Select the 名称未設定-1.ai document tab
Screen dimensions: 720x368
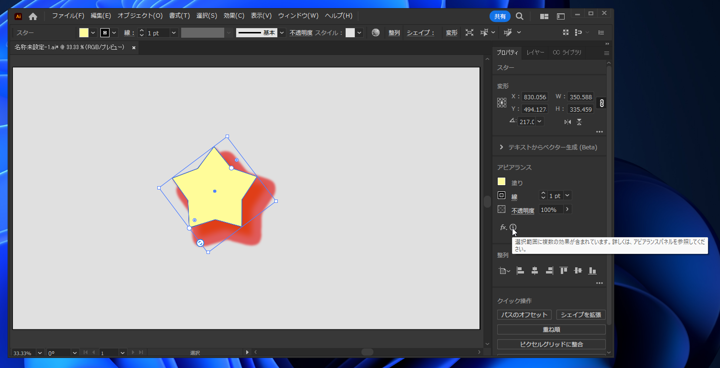(x=69, y=47)
